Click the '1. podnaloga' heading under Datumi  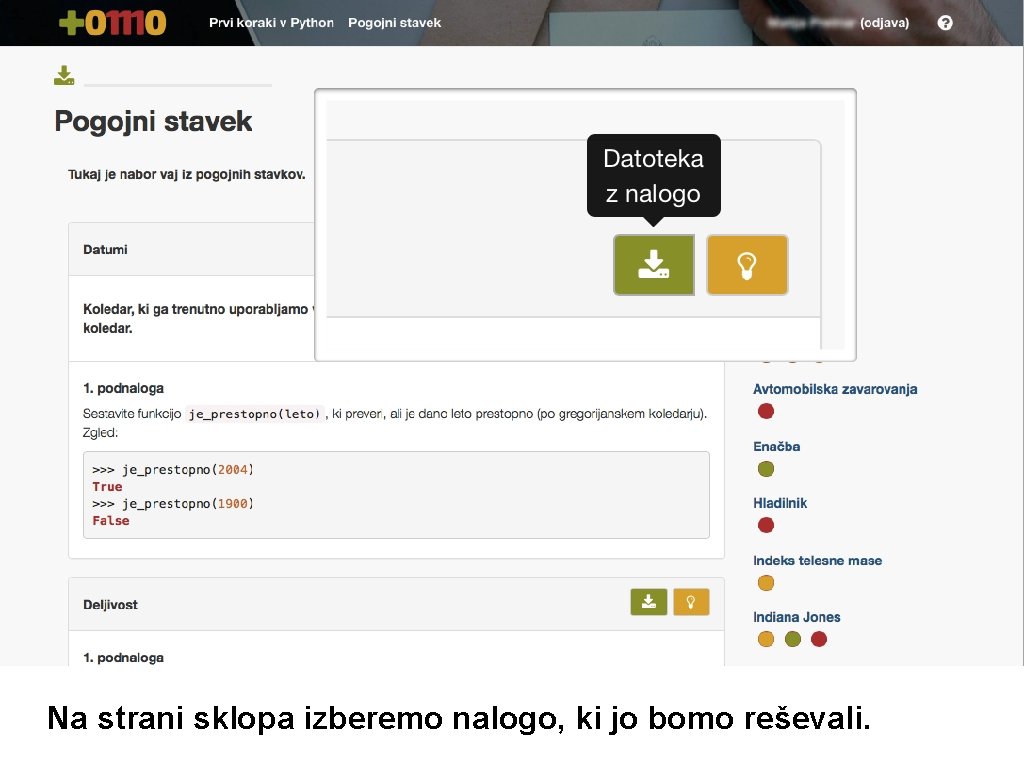point(123,388)
